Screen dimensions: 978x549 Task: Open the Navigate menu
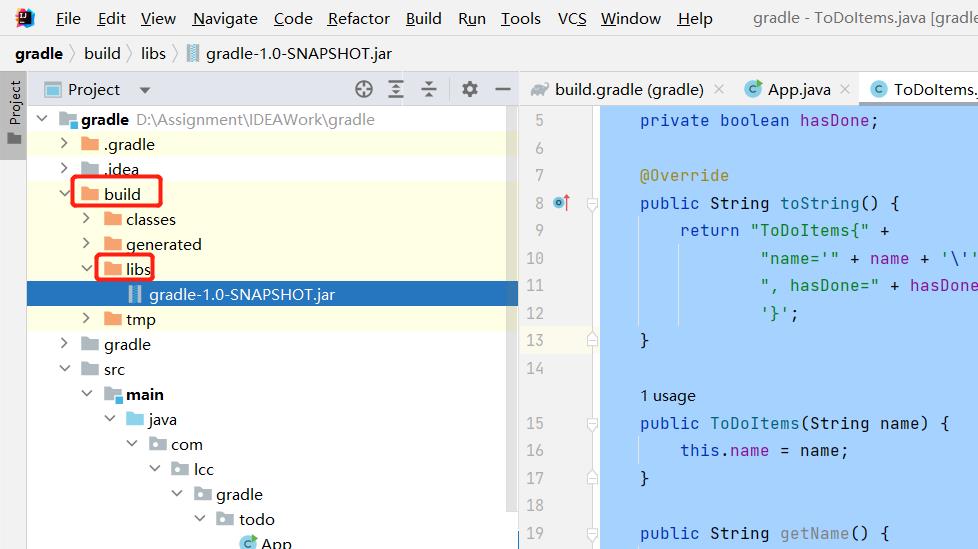click(225, 19)
